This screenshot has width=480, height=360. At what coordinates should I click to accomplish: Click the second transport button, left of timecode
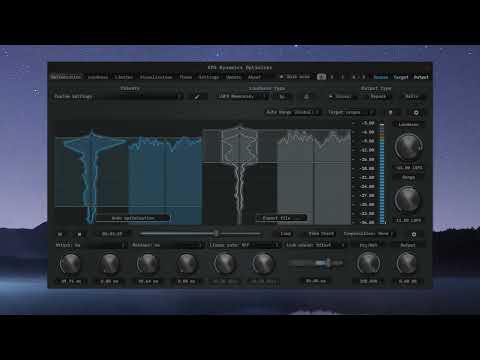tap(79, 234)
